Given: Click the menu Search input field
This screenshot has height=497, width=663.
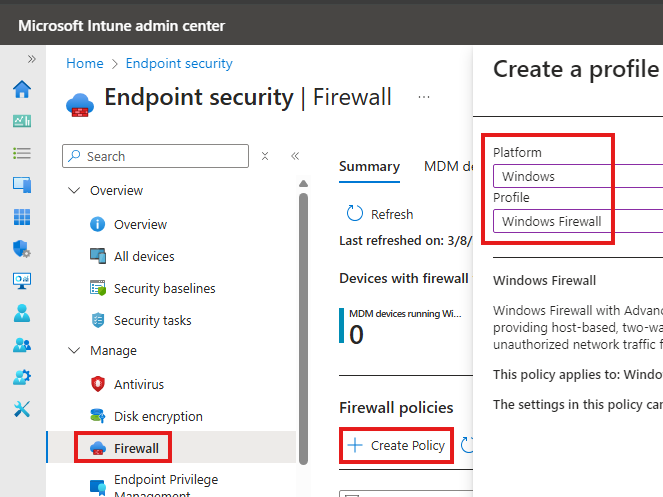Looking at the screenshot, I should click(156, 156).
